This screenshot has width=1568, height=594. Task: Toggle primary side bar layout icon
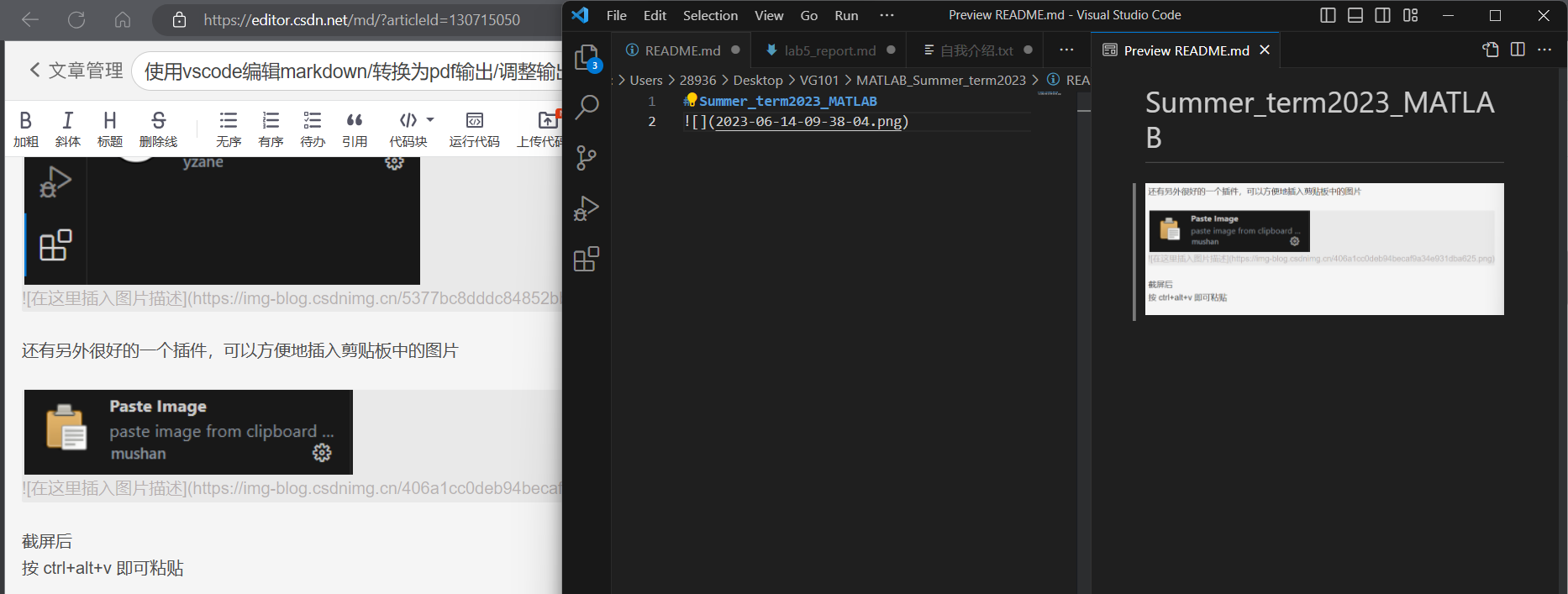pos(1328,15)
